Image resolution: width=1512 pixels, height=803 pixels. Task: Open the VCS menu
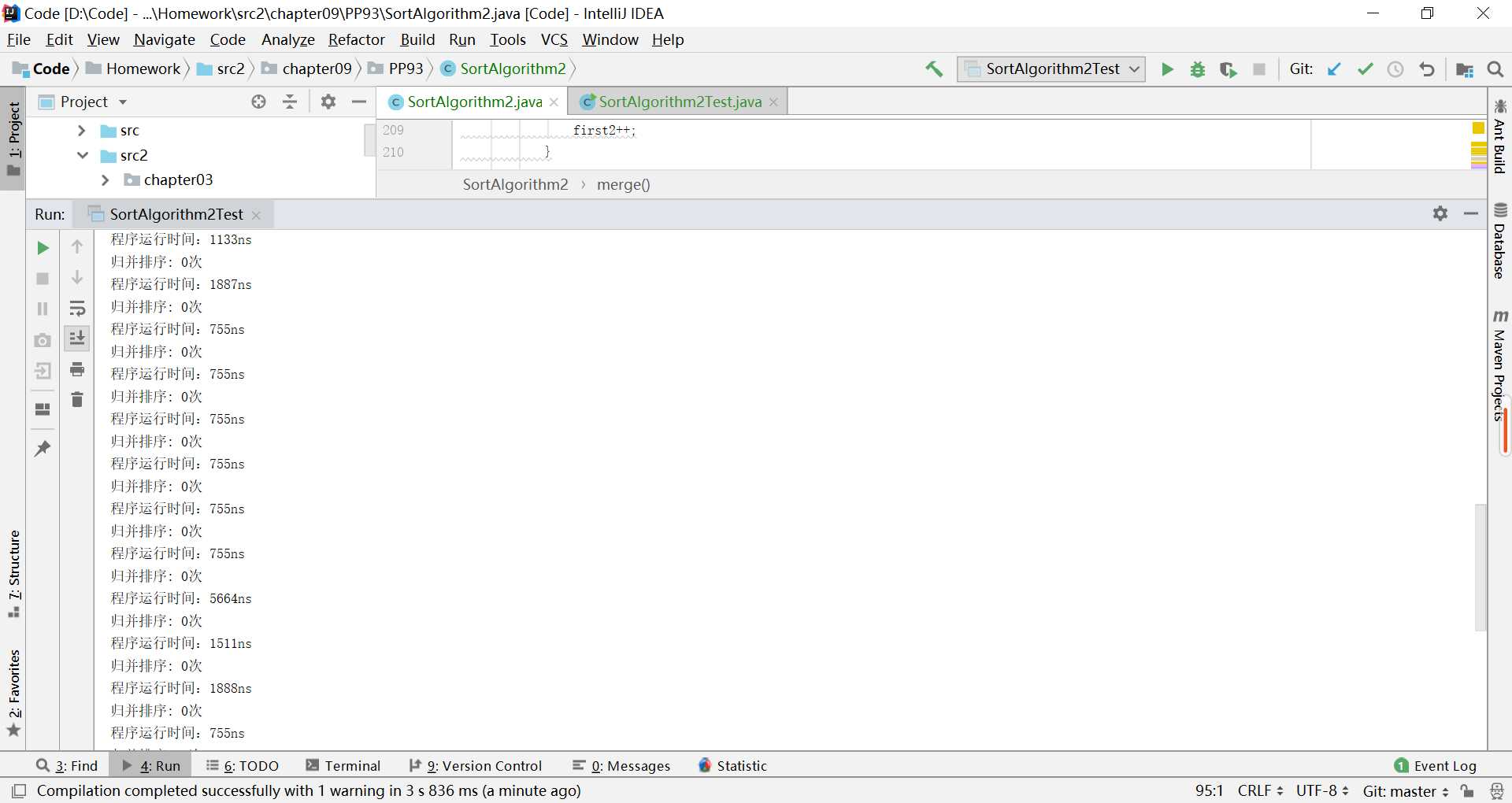coord(554,39)
